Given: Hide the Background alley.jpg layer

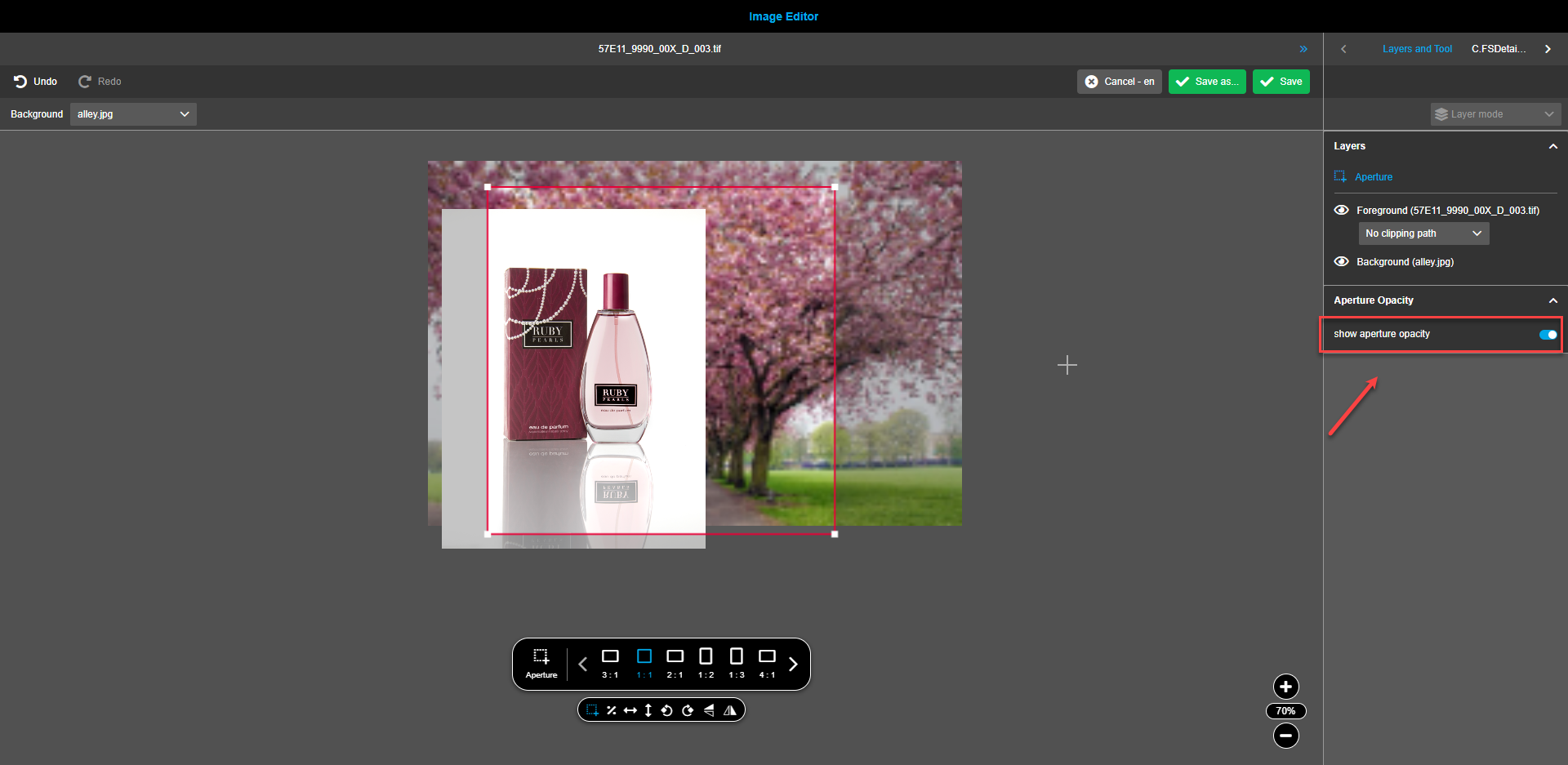Looking at the screenshot, I should tap(1341, 261).
